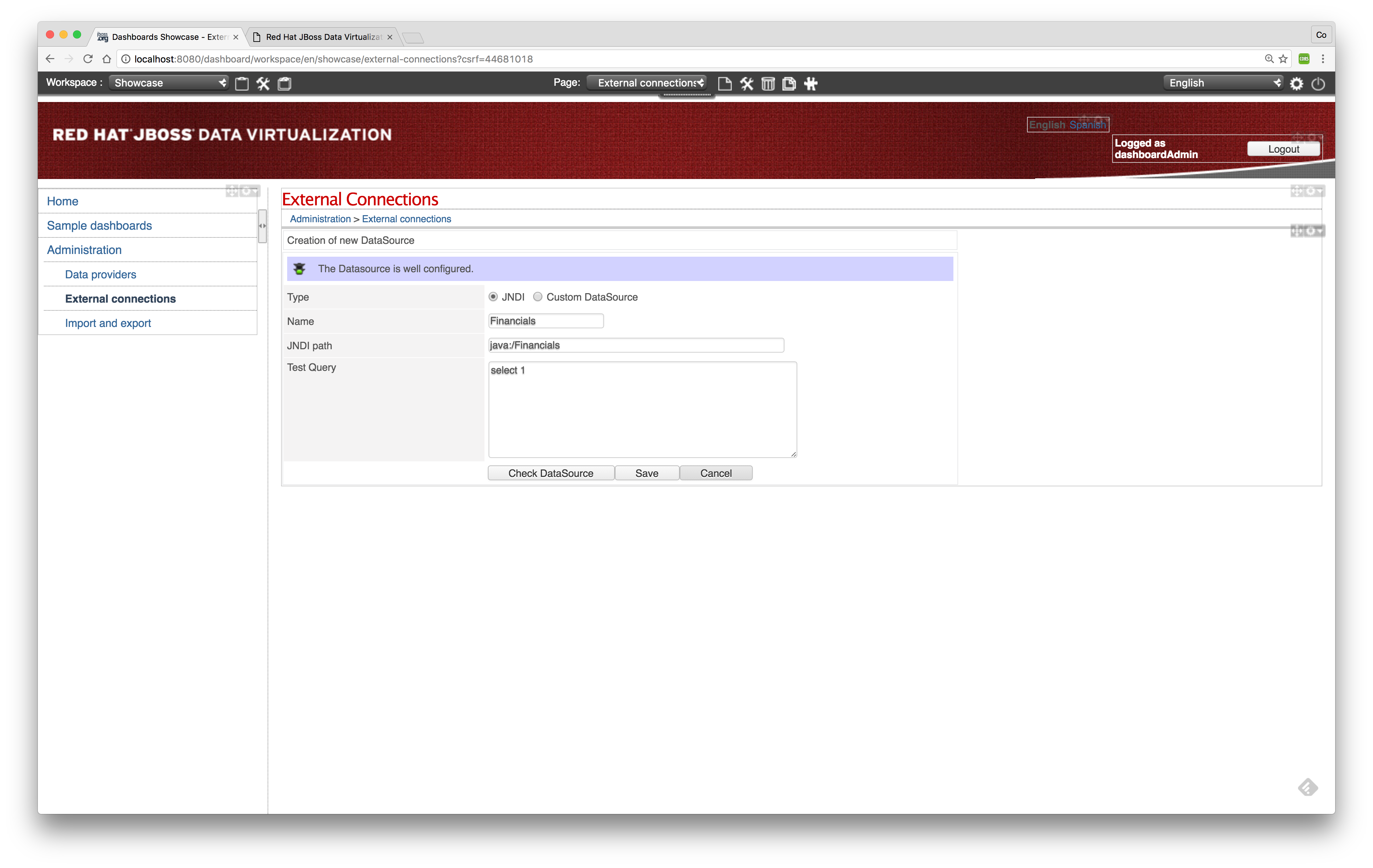This screenshot has height=868, width=1373.
Task: Create a new workspace with the clipboard icon
Action: tap(242, 83)
